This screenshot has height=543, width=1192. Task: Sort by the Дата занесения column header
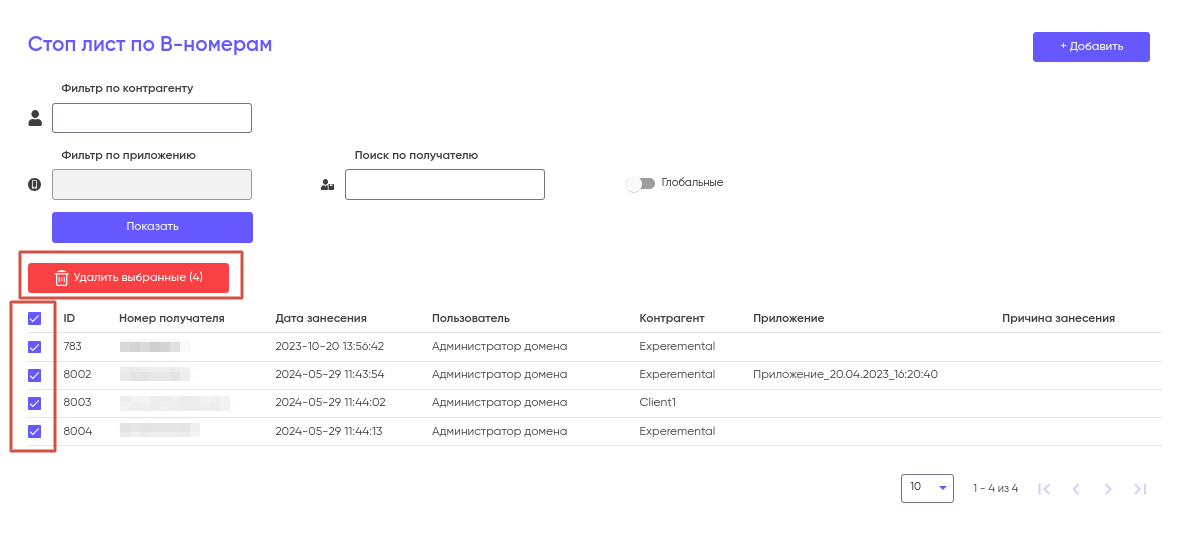click(x=321, y=318)
